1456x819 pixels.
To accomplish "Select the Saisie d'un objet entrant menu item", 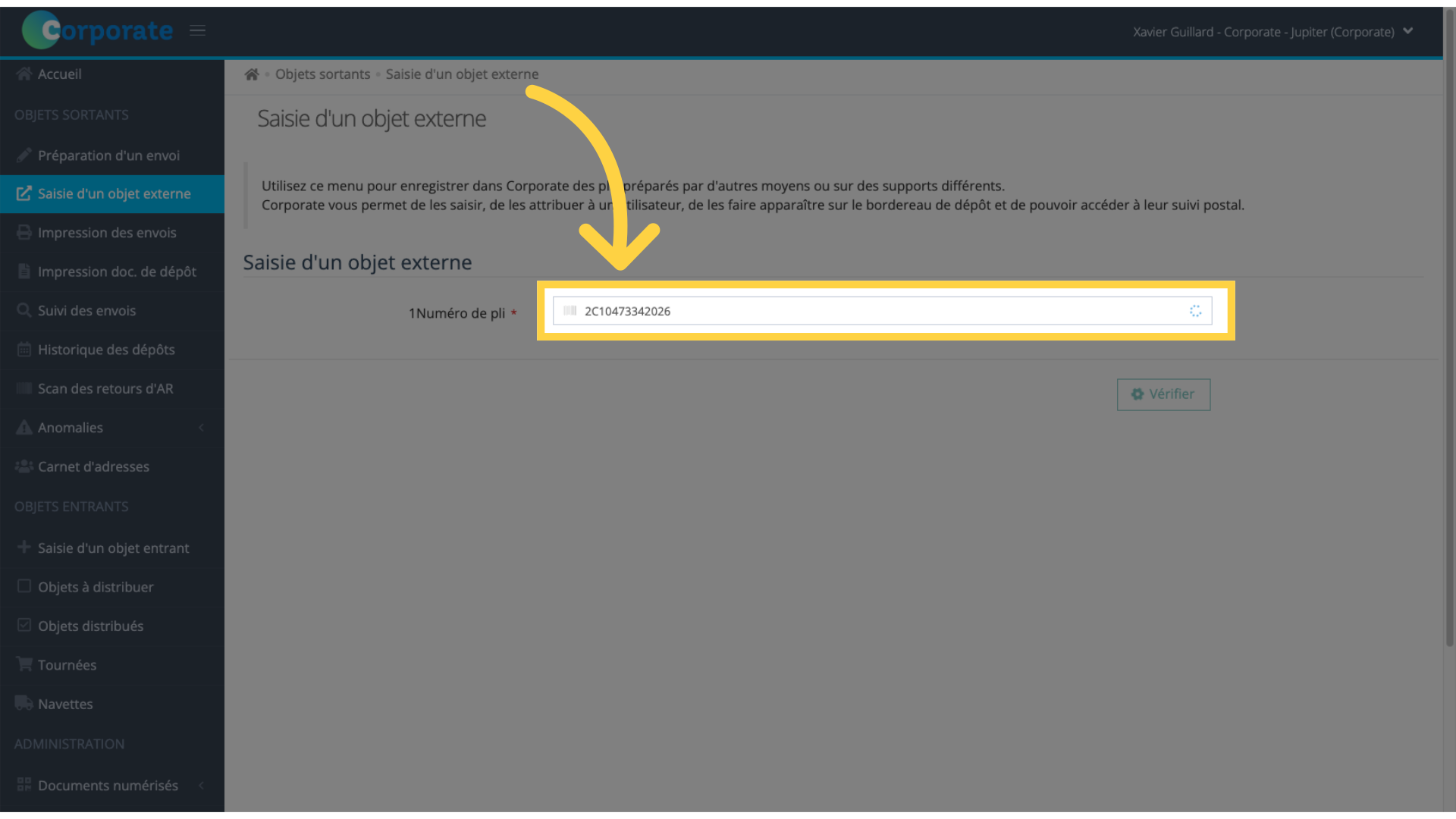I will coord(113,547).
